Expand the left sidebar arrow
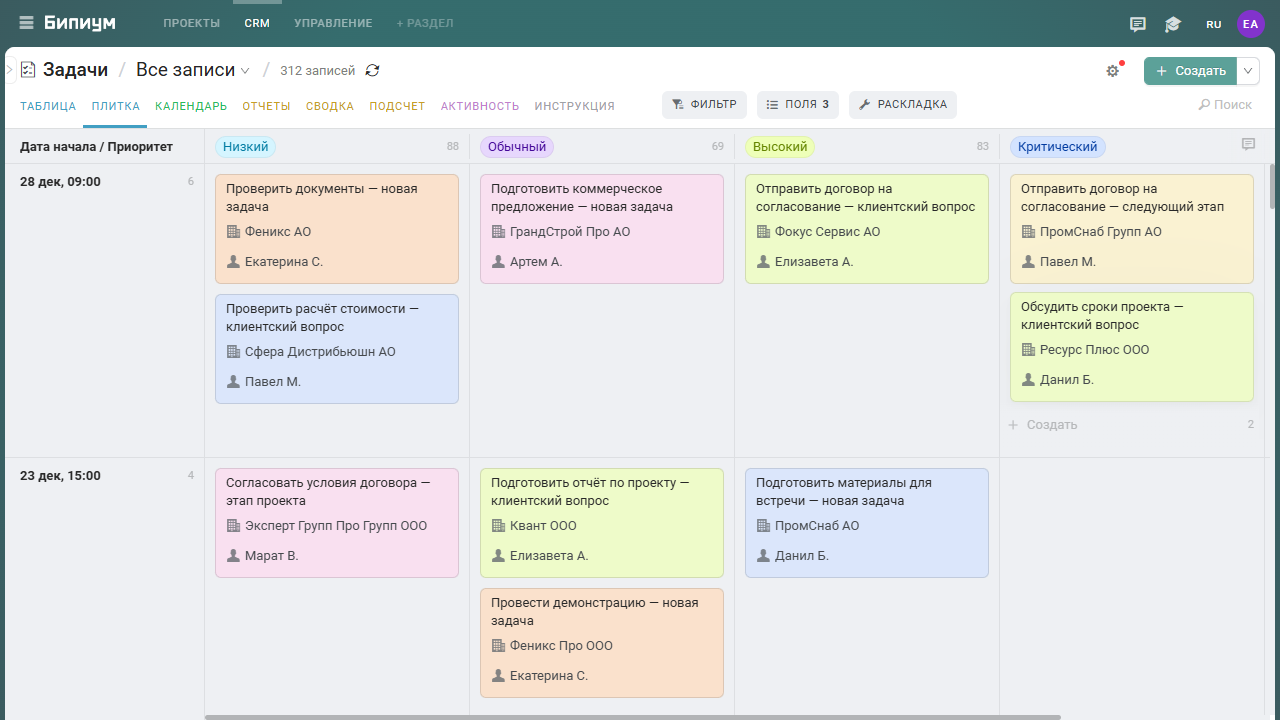 tap(9, 70)
